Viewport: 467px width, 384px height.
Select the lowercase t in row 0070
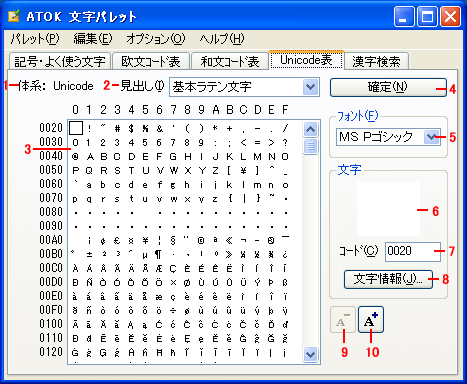pyautogui.click(x=131, y=198)
